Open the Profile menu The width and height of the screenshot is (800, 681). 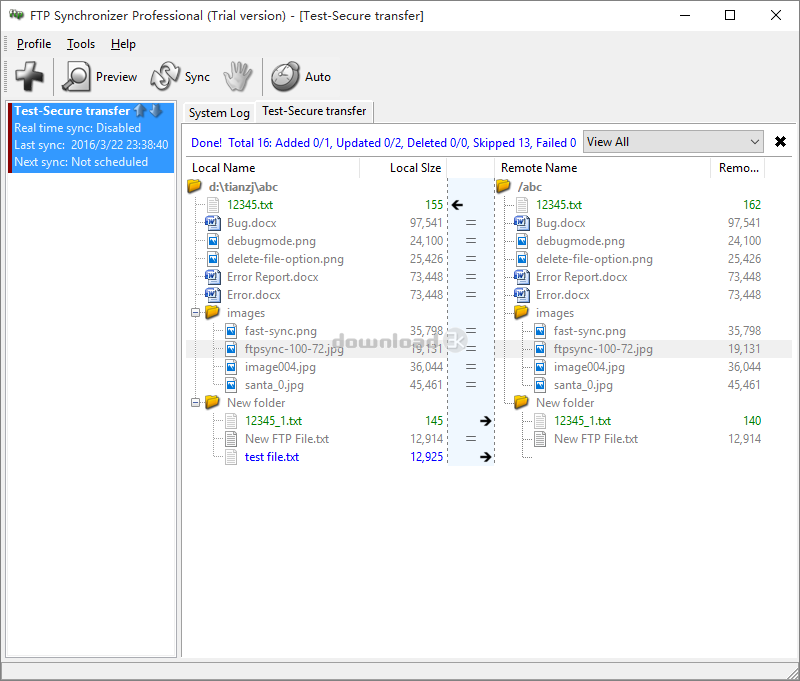pyautogui.click(x=34, y=44)
